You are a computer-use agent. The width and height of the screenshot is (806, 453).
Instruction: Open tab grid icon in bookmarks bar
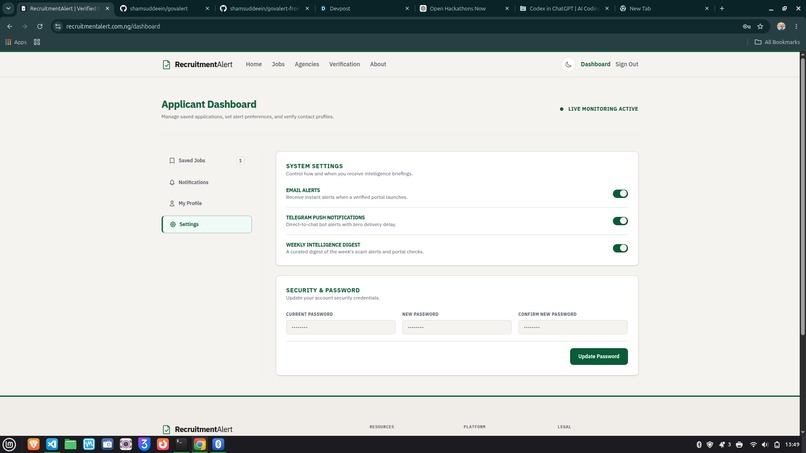tap(37, 42)
